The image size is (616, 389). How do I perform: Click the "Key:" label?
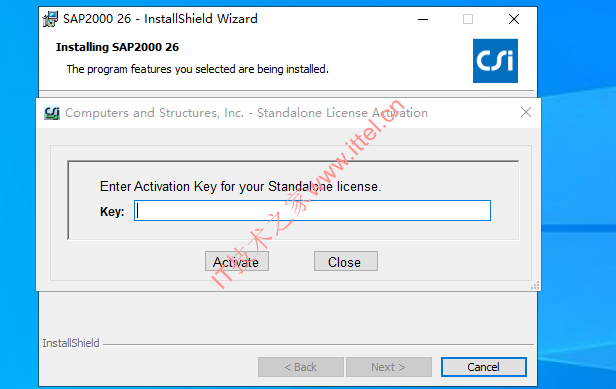[x=112, y=212]
